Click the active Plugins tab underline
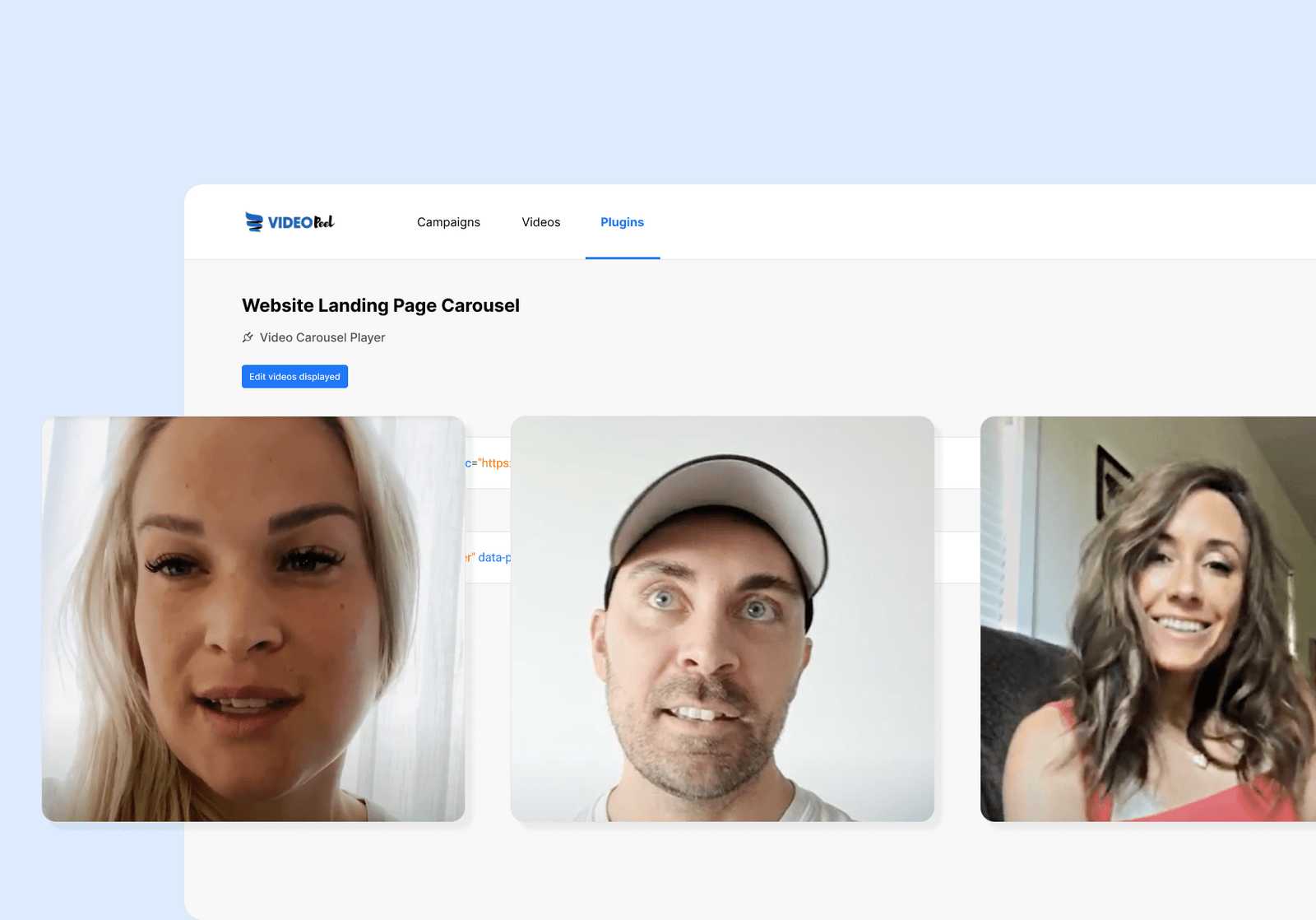Viewport: 1316px width, 920px height. click(622, 258)
